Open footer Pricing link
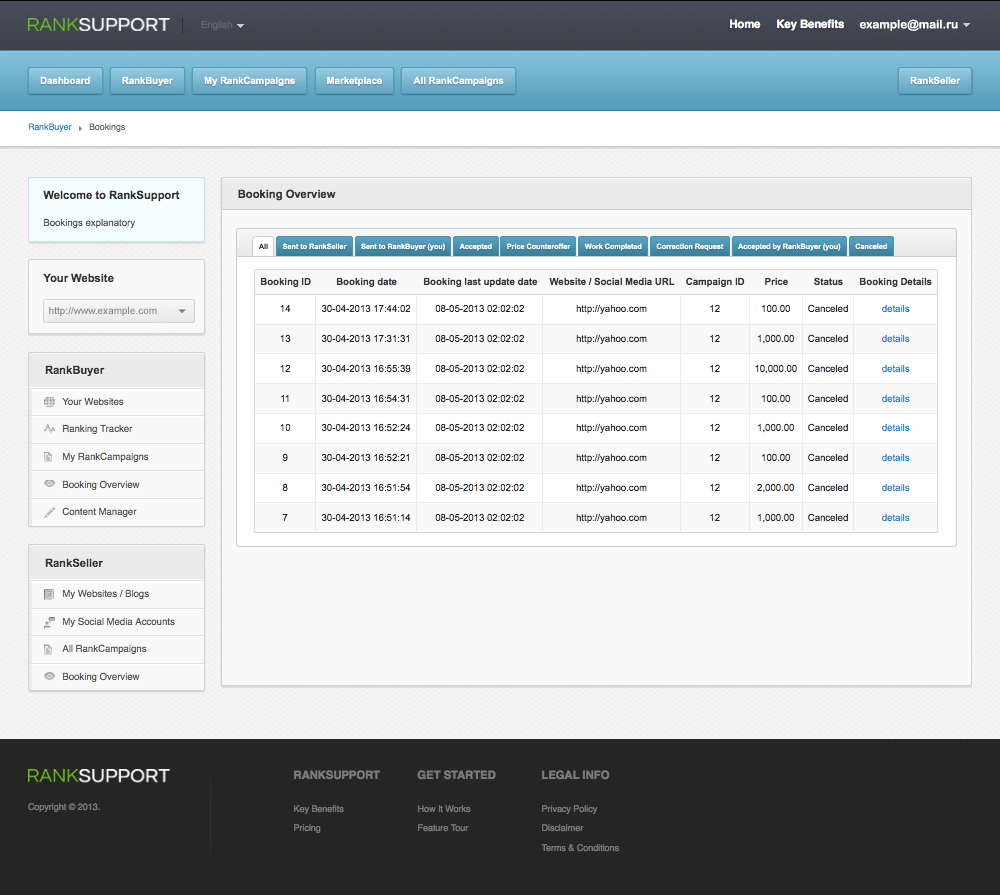1000x895 pixels. [307, 828]
